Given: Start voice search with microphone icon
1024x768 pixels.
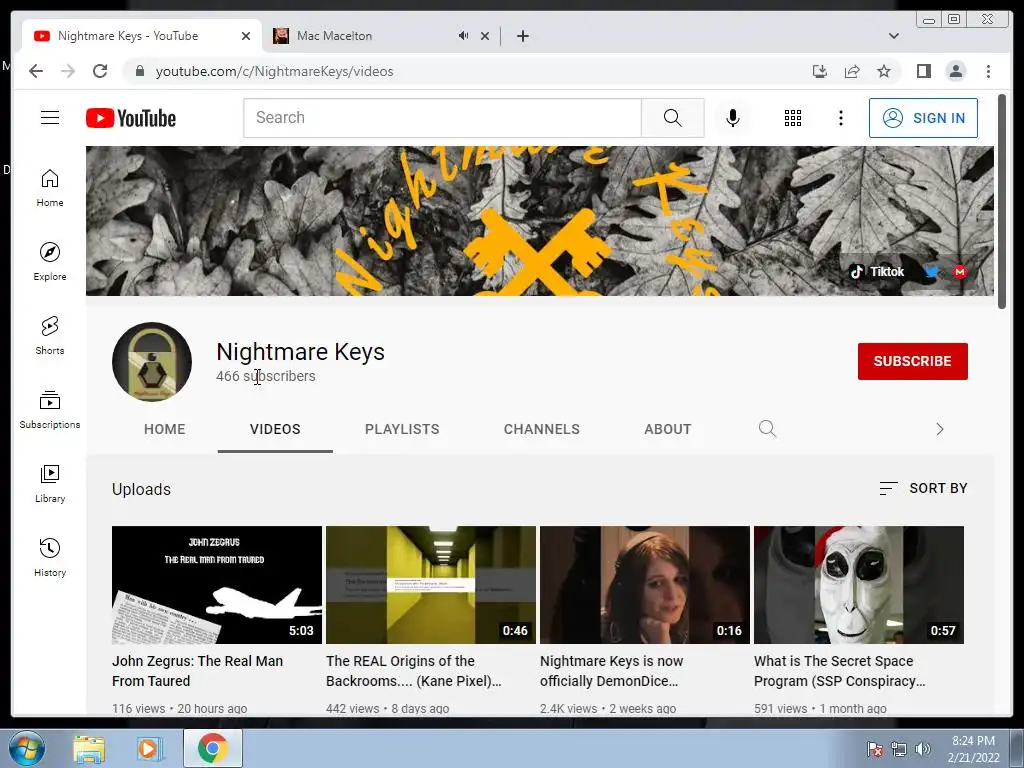Looking at the screenshot, I should pos(733,118).
